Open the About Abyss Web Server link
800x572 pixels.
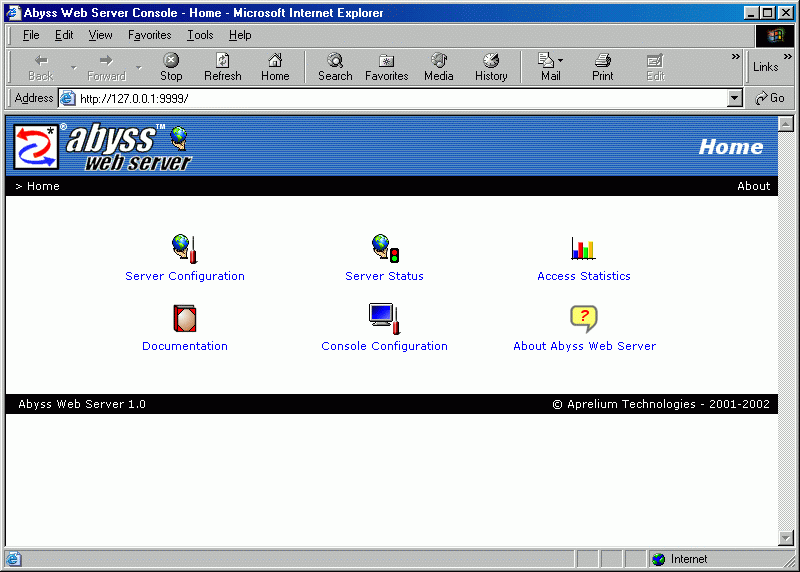584,346
